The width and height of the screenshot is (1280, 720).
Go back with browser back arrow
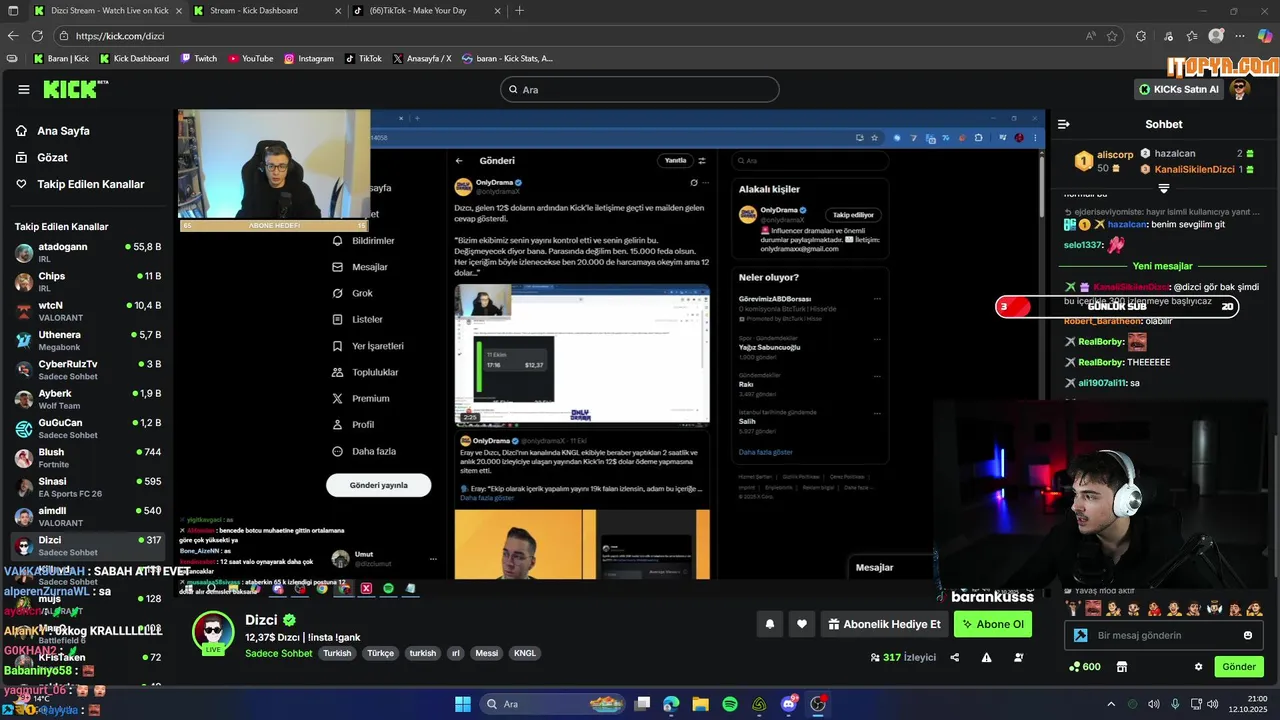[x=13, y=36]
